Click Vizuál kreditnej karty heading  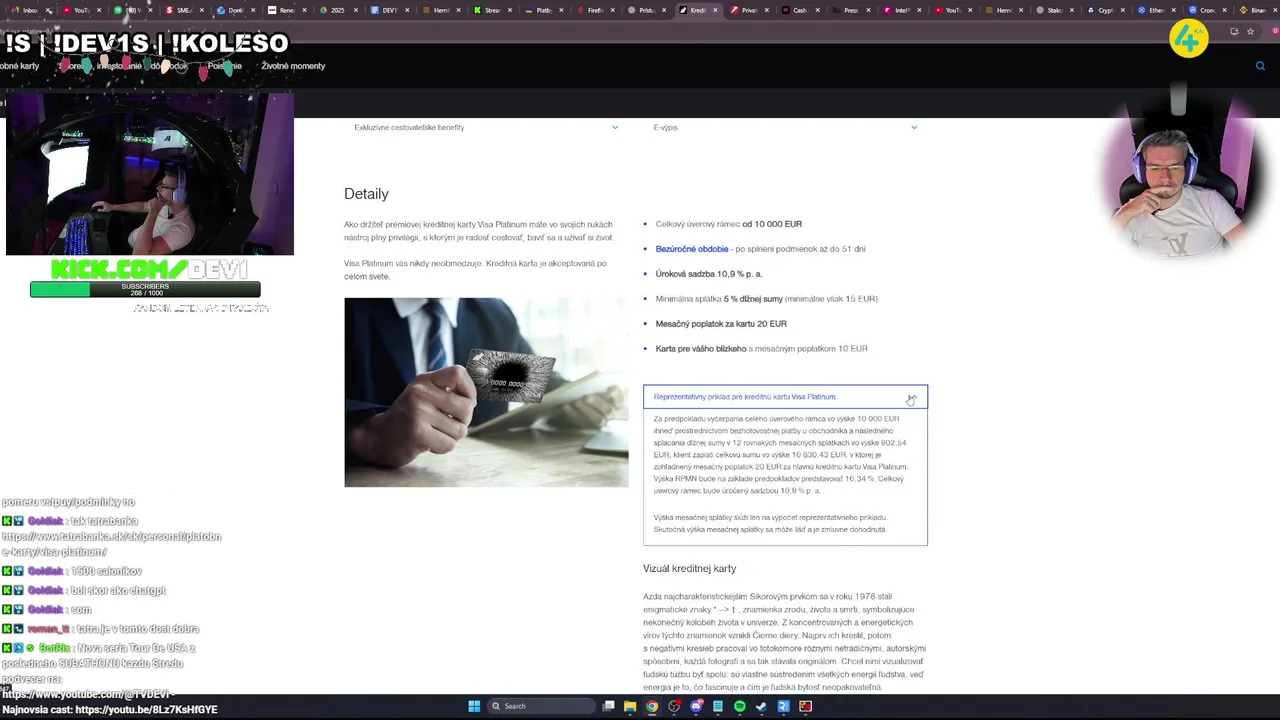689,568
